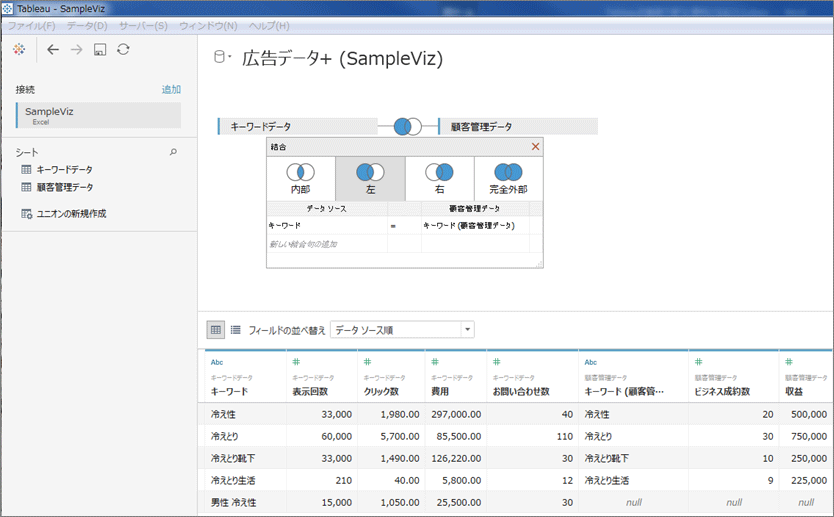834x517 pixels.
Task: Select 内部 inner join type
Action: 301,179
